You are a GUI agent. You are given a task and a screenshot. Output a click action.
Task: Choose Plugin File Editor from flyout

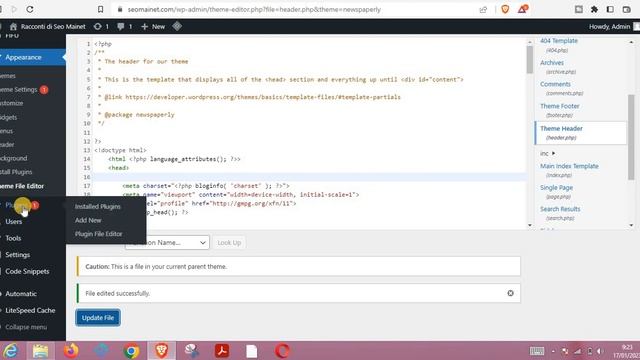click(98, 234)
